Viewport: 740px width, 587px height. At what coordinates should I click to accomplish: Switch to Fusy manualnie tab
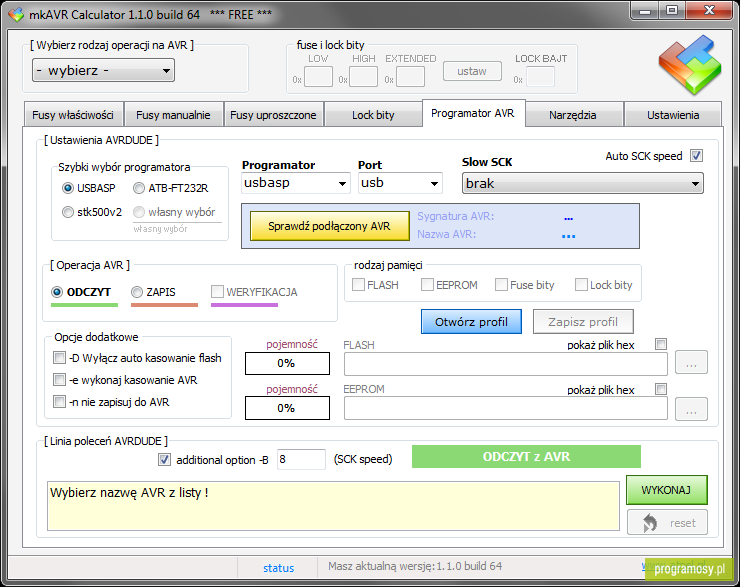(173, 115)
